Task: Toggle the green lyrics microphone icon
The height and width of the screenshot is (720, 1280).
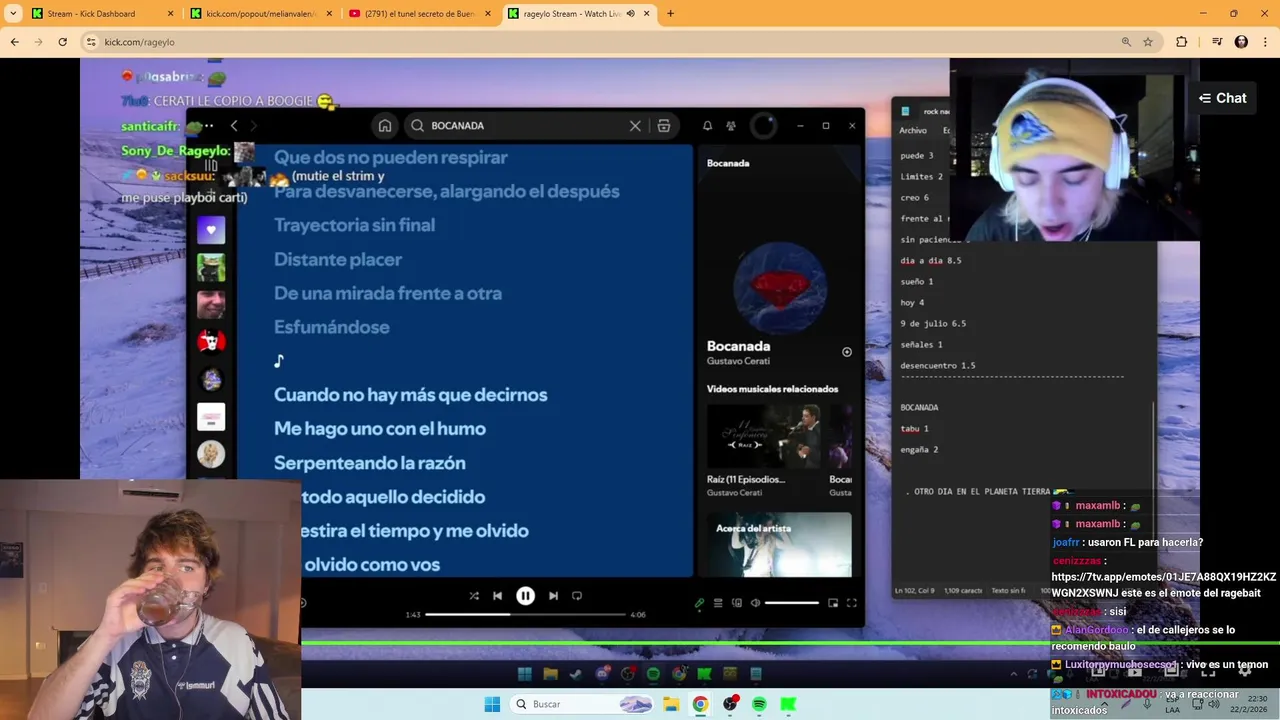Action: 699,603
